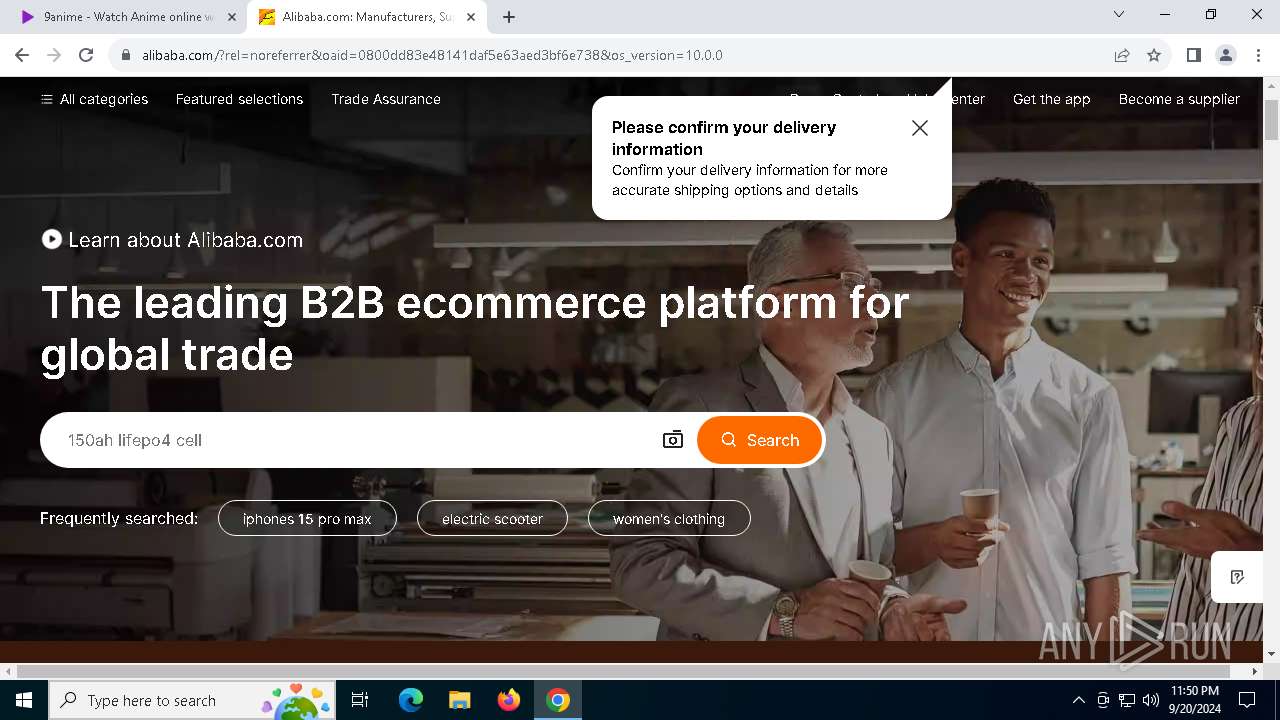Viewport: 1280px width, 720px height.
Task: Open the tab search dropdown arrow
Action: 1119,14
